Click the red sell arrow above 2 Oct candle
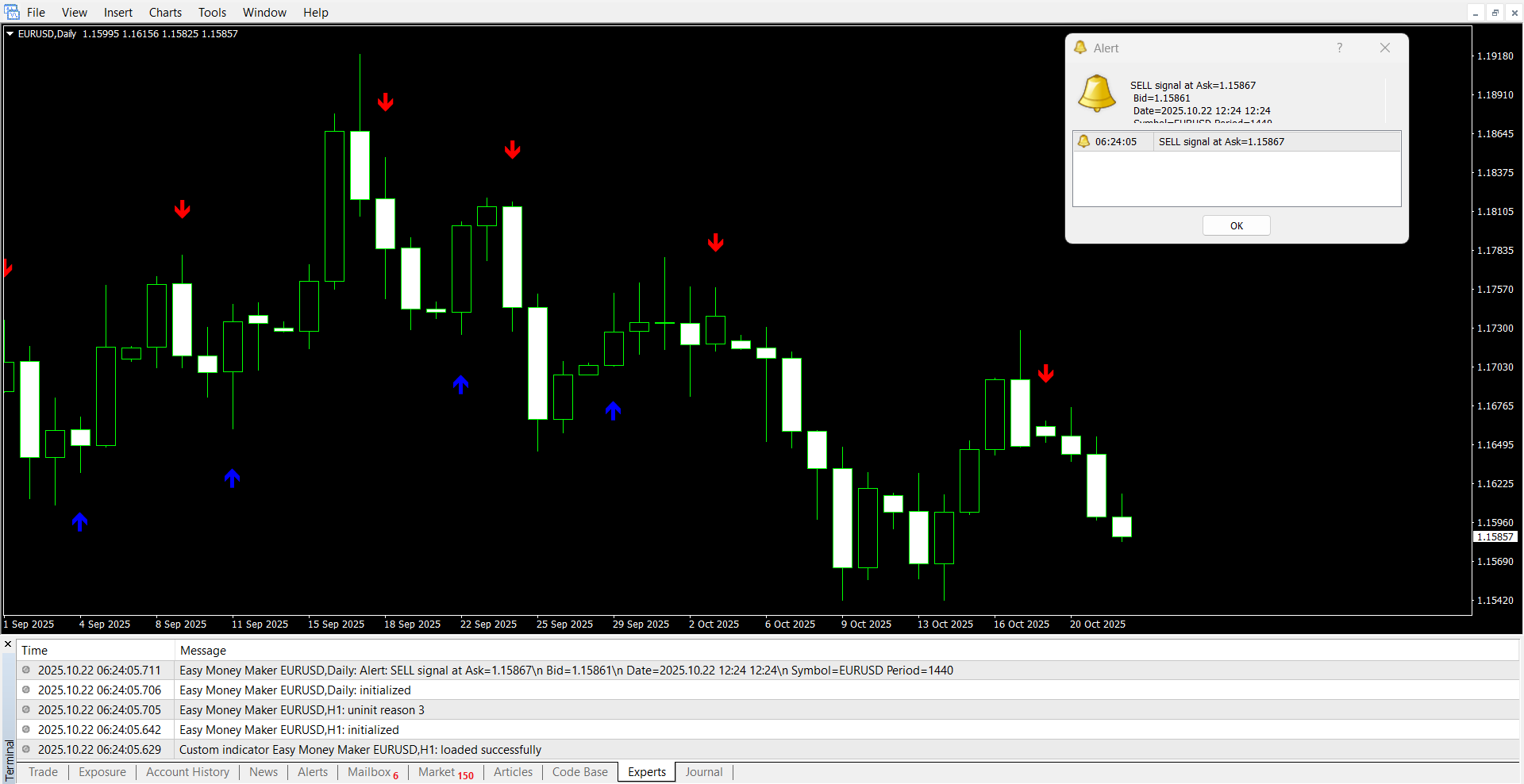Image resolution: width=1524 pixels, height=784 pixels. (x=716, y=243)
